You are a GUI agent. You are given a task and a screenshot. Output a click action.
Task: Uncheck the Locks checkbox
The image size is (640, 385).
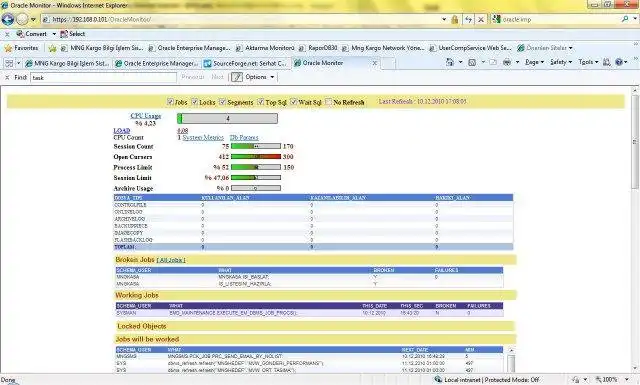(195, 102)
